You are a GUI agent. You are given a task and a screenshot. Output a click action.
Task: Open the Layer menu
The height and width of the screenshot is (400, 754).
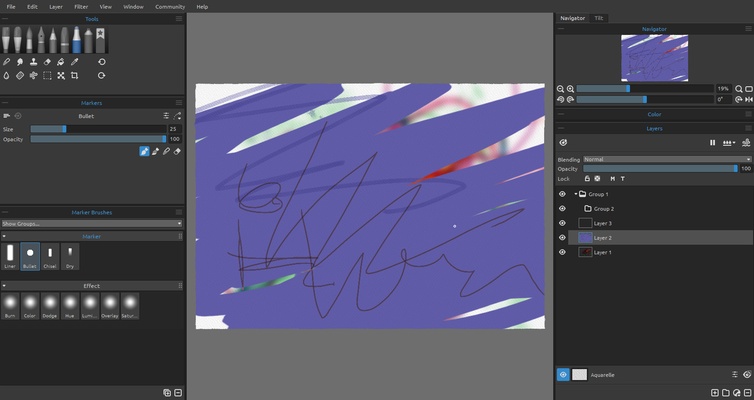56,7
